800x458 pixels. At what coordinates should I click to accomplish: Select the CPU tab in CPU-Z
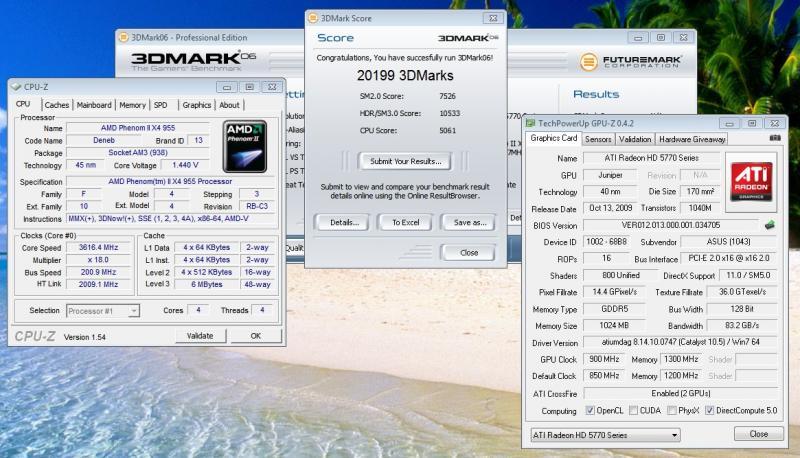[23, 104]
